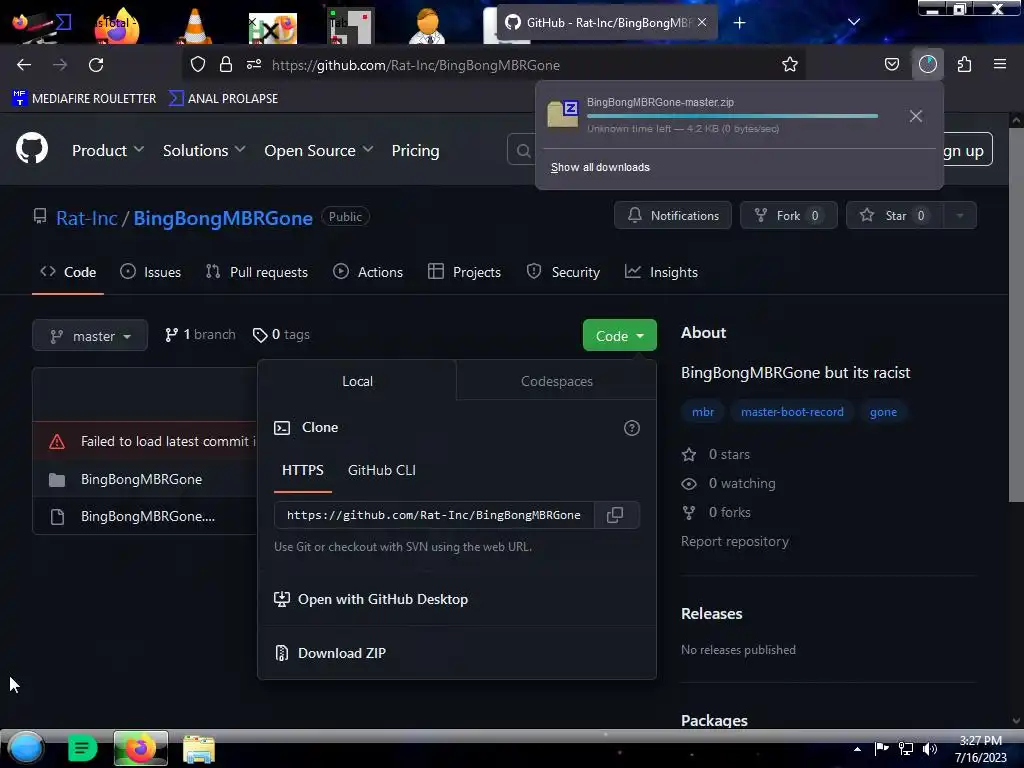Click the clone URL text field
Image resolution: width=1024 pixels, height=768 pixels.
pos(434,515)
